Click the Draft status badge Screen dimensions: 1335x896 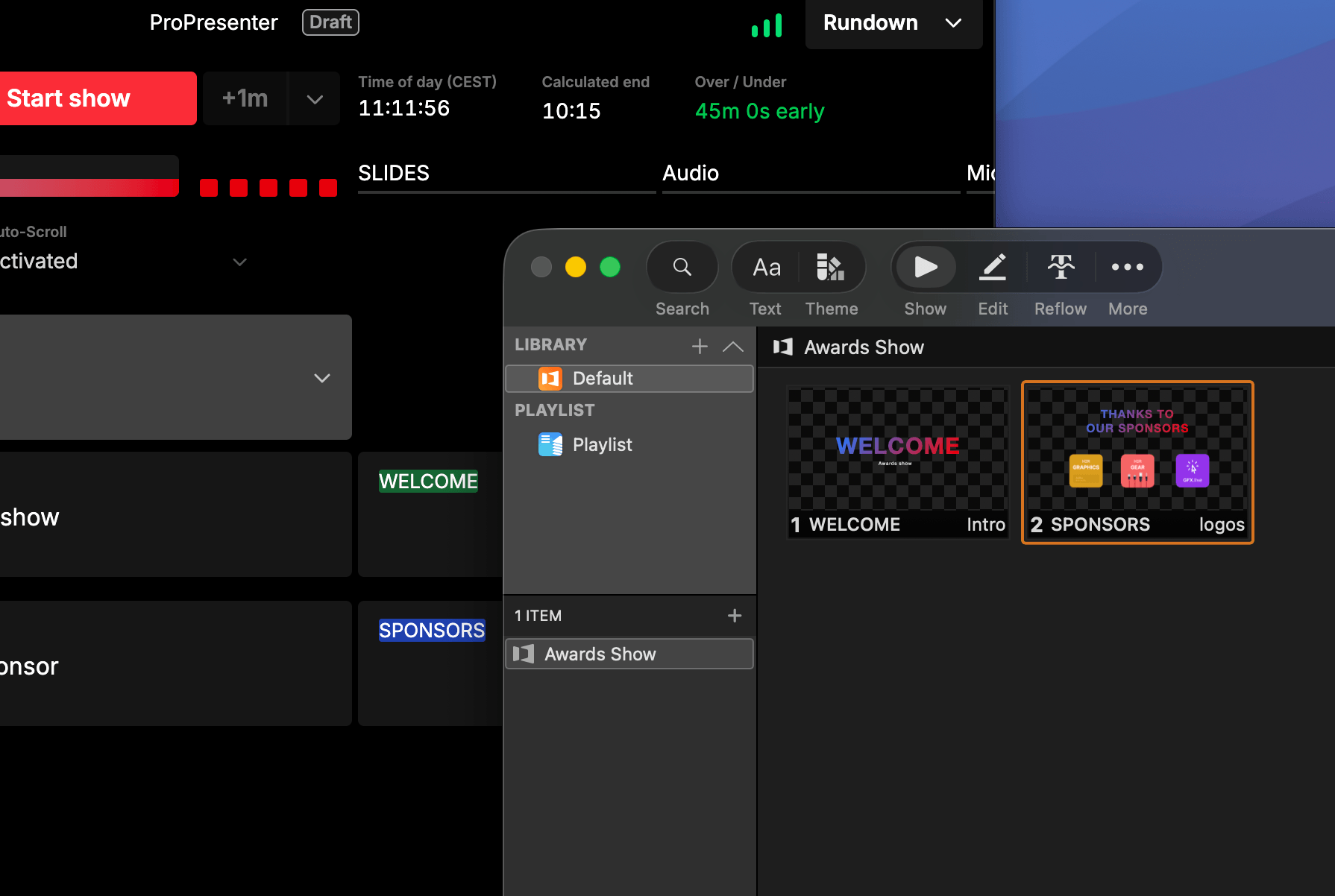coord(330,22)
